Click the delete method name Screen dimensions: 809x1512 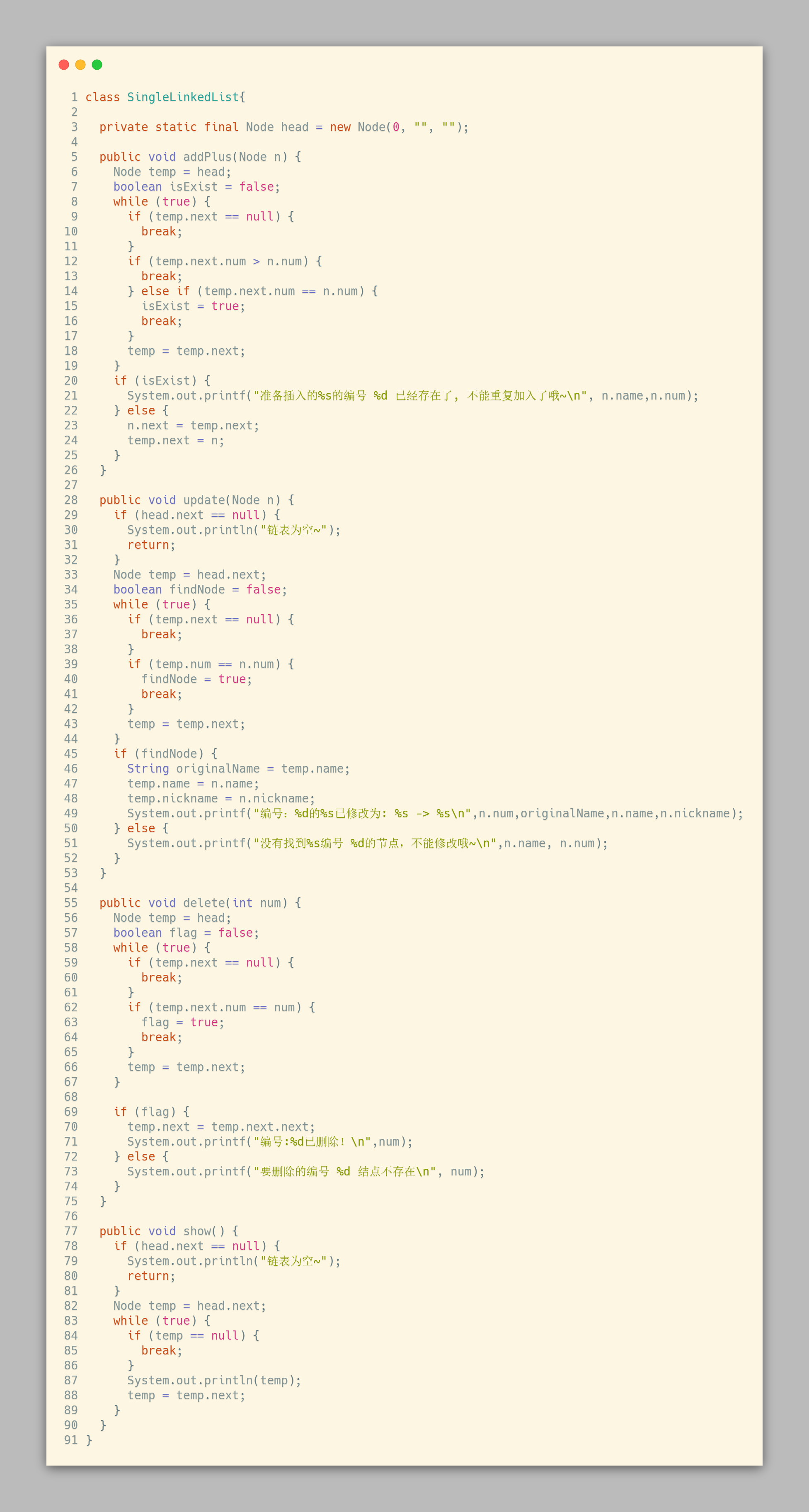click(x=204, y=903)
